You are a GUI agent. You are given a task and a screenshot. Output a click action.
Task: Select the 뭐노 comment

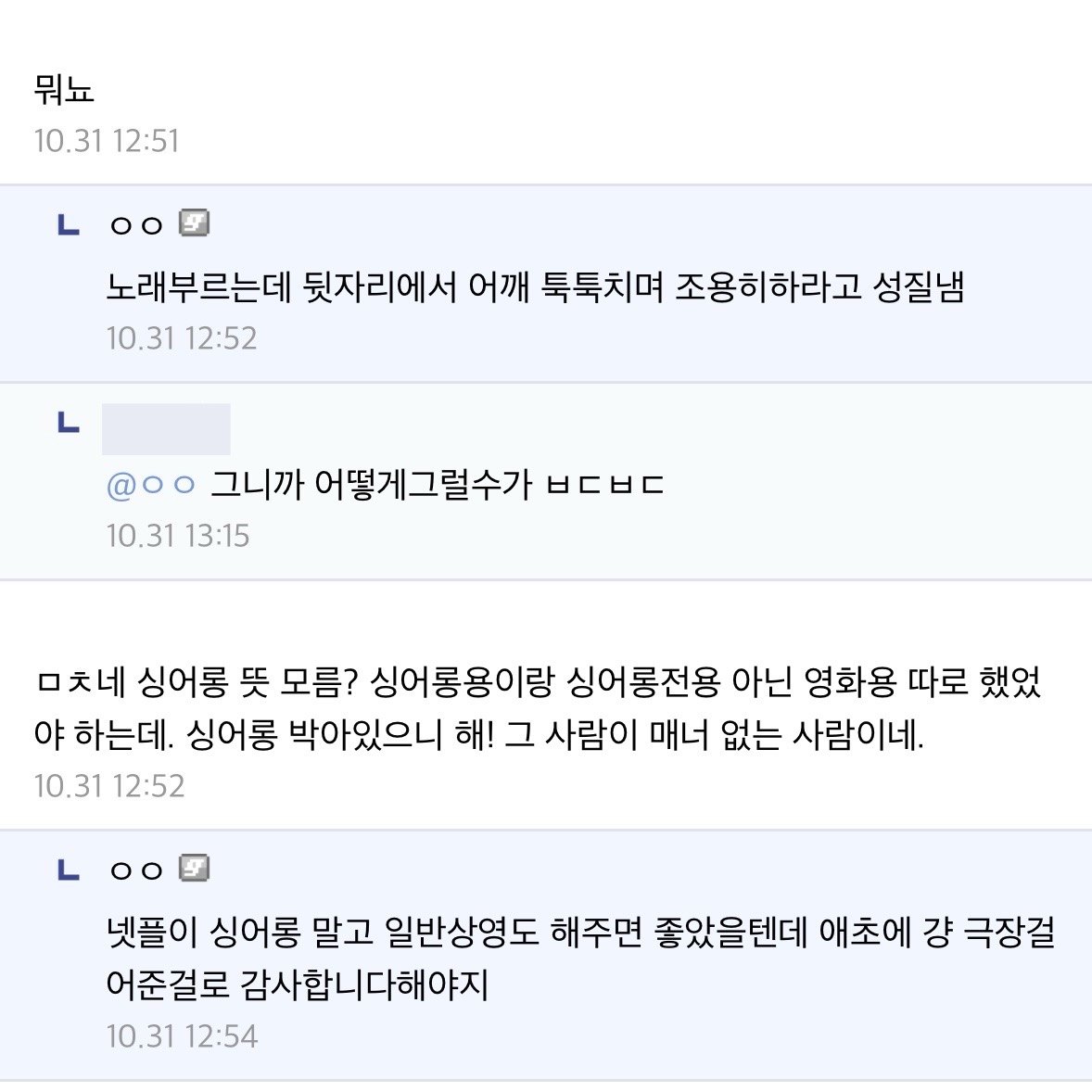coord(64,90)
